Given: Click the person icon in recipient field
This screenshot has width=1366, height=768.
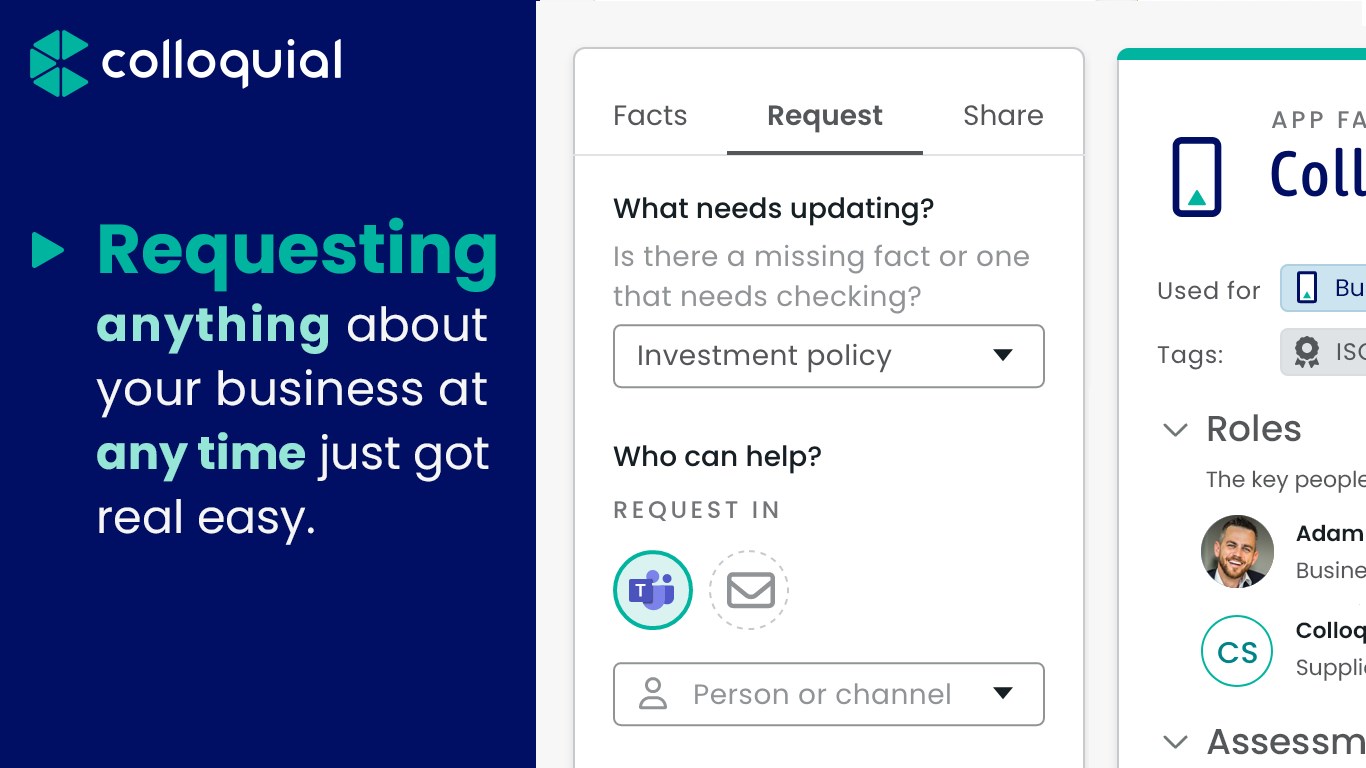Looking at the screenshot, I should click(x=653, y=694).
